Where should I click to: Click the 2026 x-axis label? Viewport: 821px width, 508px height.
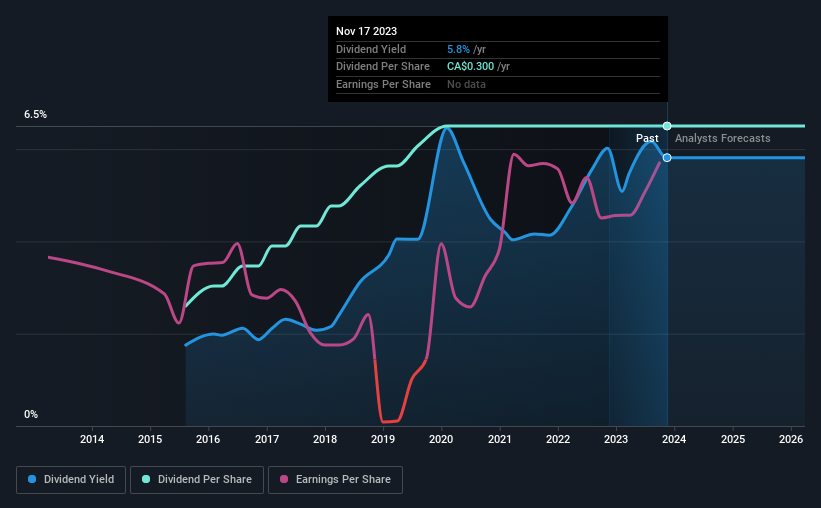pyautogui.click(x=791, y=439)
